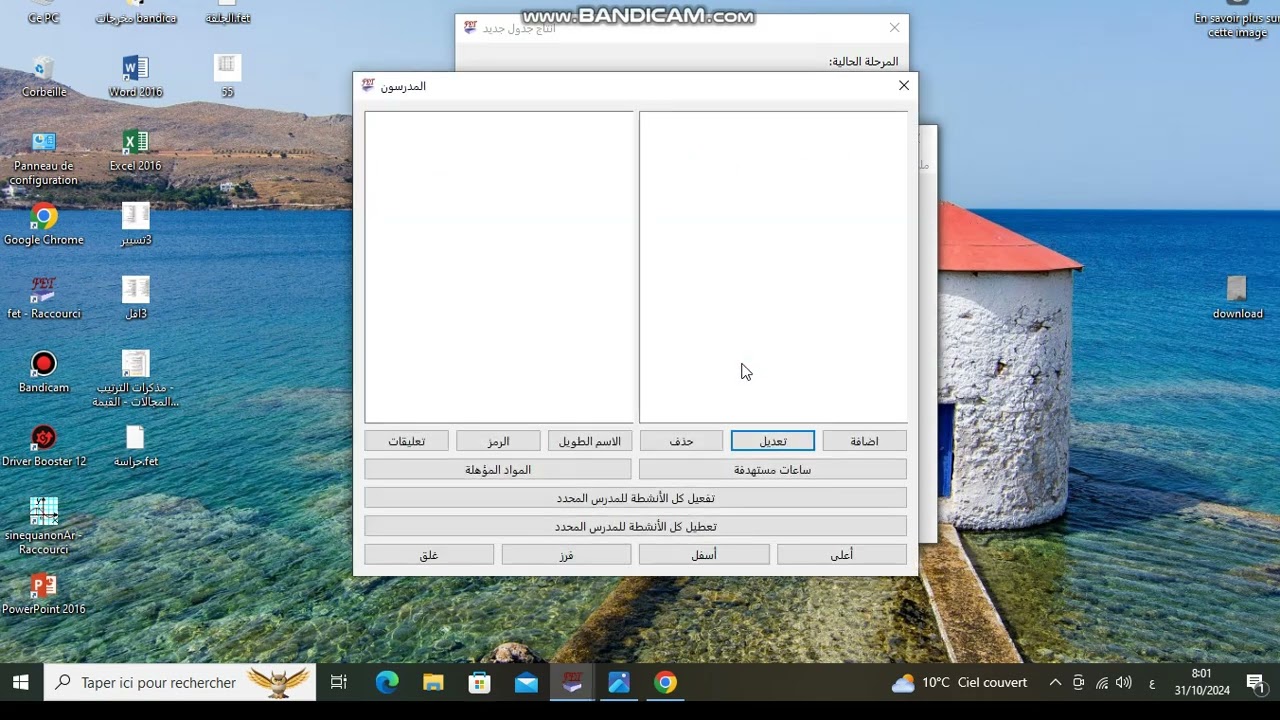This screenshot has height=720, width=1280.
Task: Launch Microsoft Edge from taskbar
Action: [x=387, y=683]
